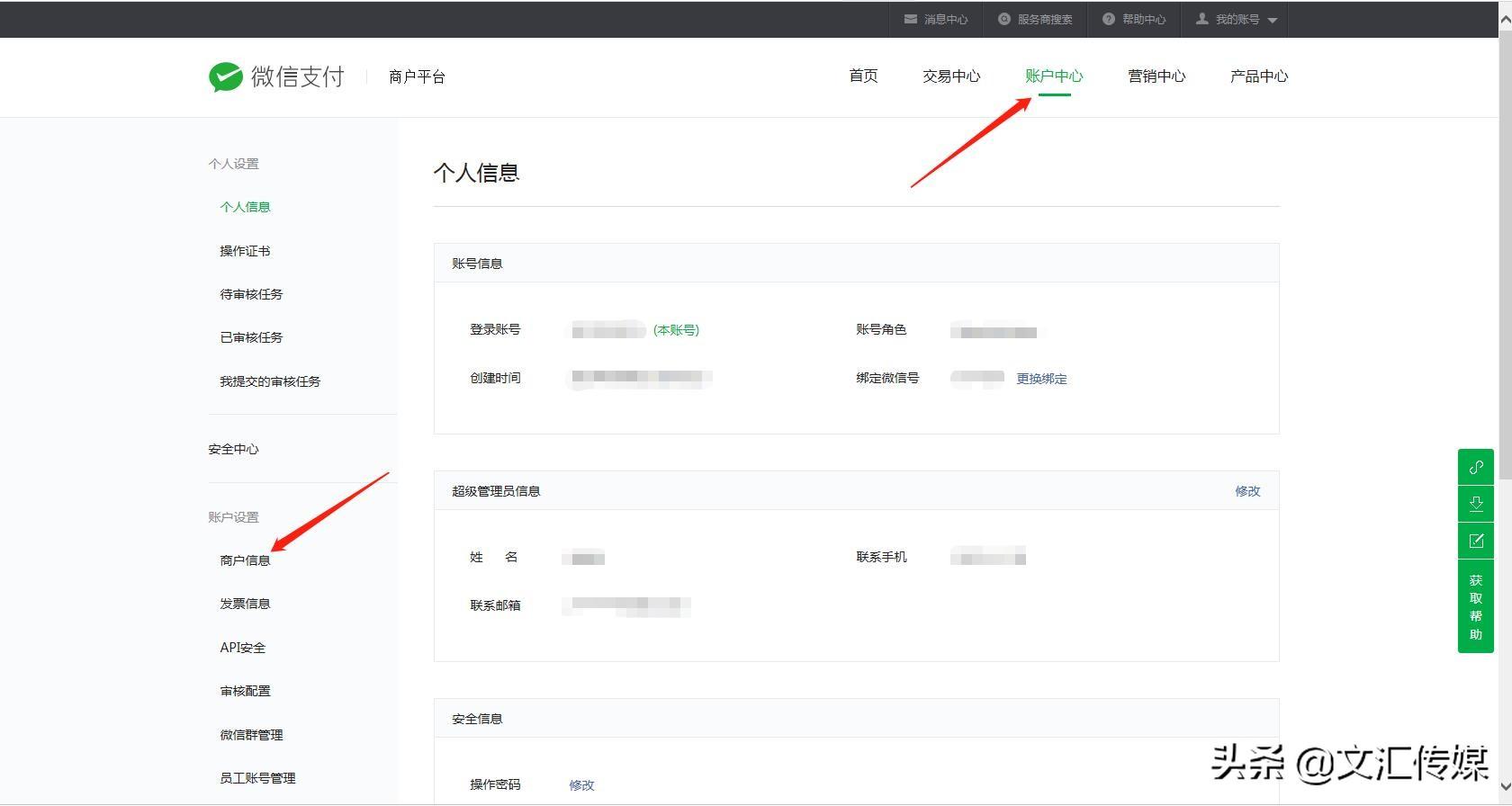Click the 帮助中心 text link
1512x806 pixels.
tap(1144, 19)
